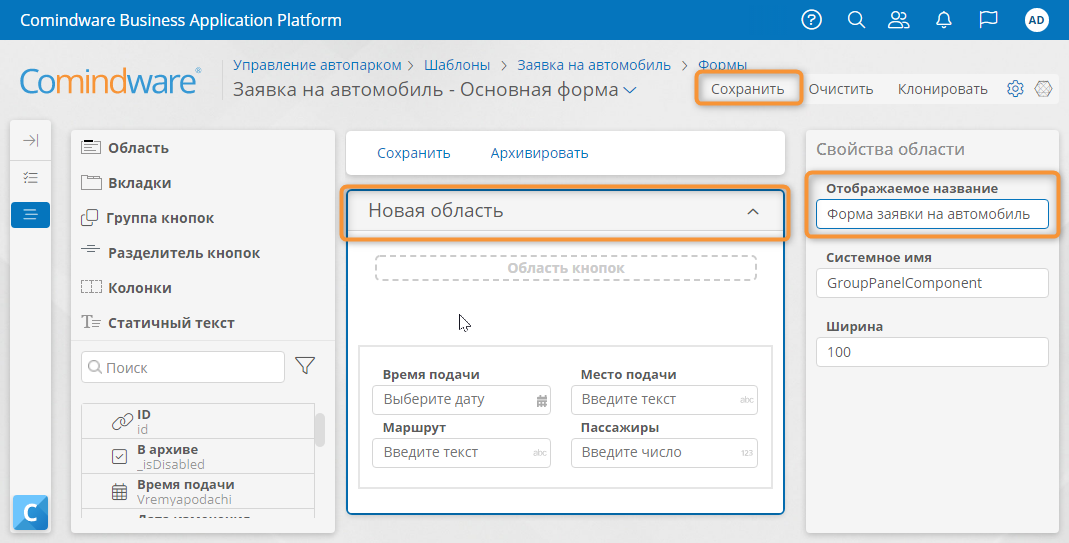Focus the Системное имя input field
Screen dimensions: 1069x543
(932, 283)
